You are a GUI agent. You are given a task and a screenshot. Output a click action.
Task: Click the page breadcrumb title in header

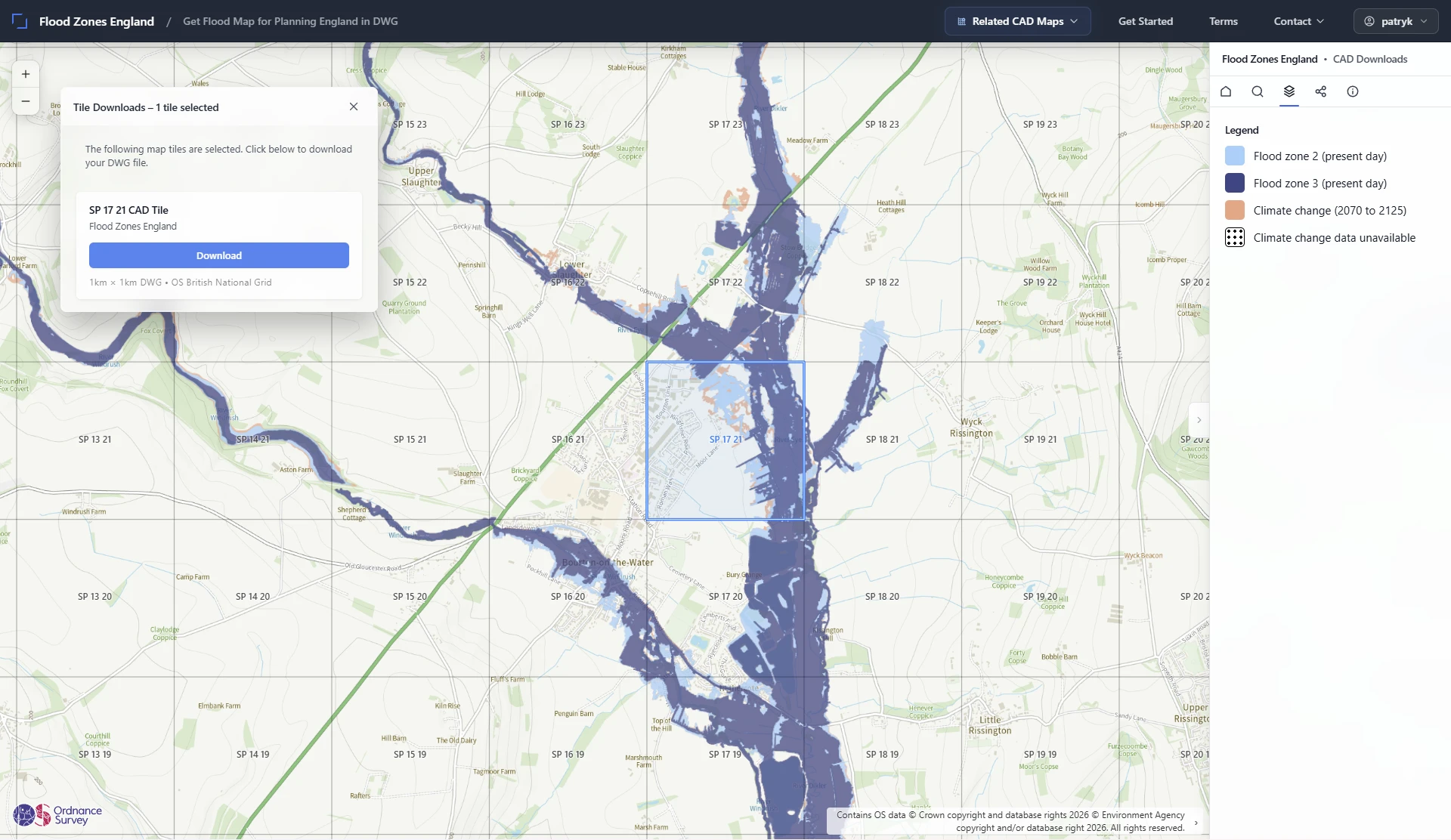tap(290, 21)
